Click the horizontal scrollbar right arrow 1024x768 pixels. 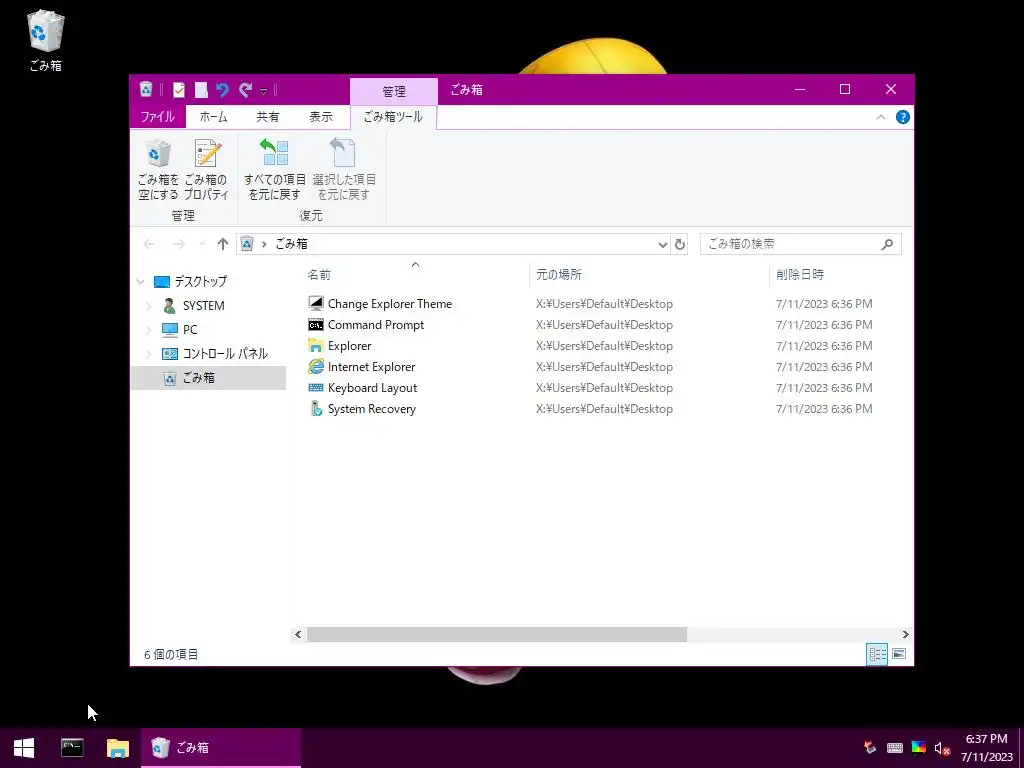pos(905,634)
